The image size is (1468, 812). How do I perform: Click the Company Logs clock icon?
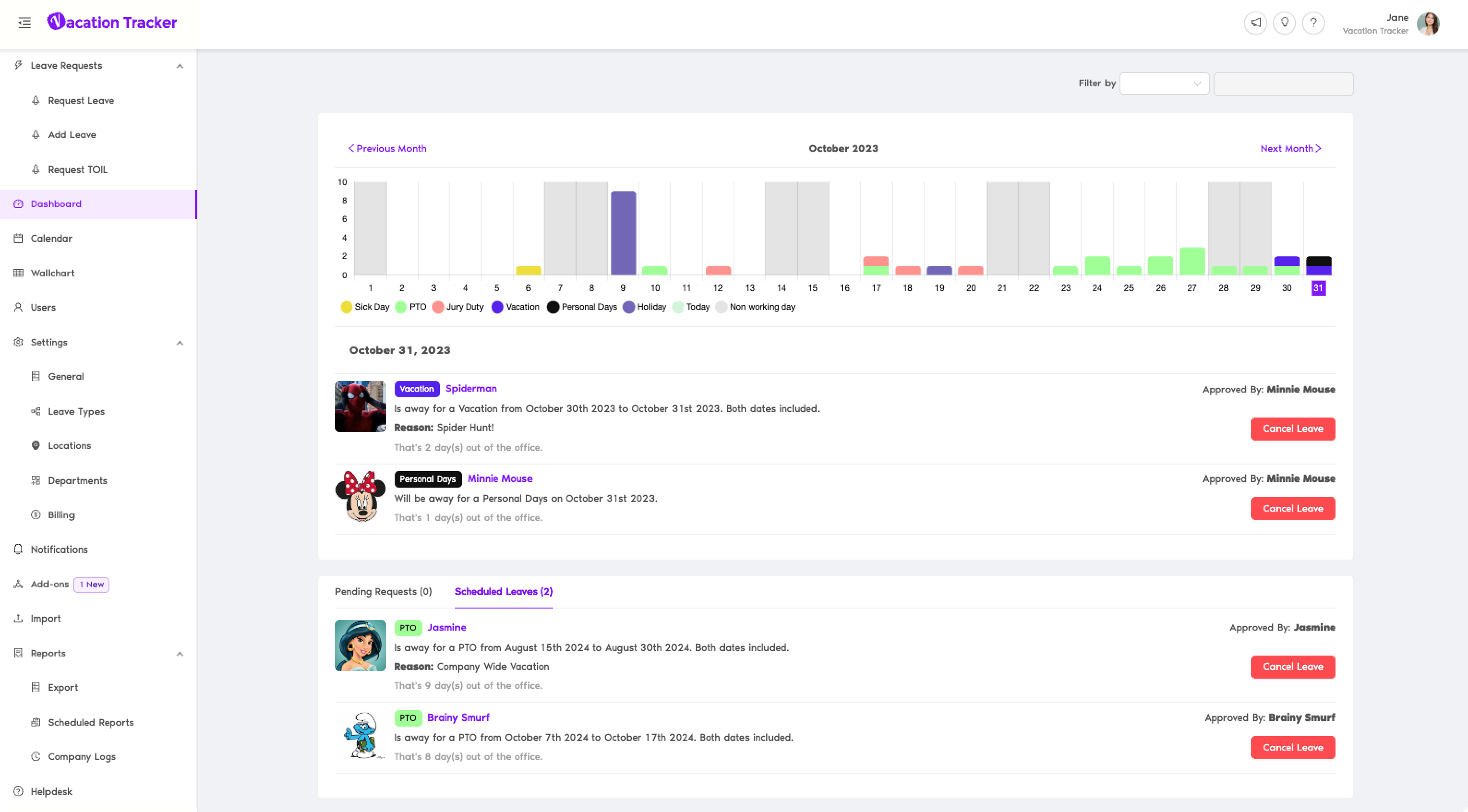click(x=36, y=757)
